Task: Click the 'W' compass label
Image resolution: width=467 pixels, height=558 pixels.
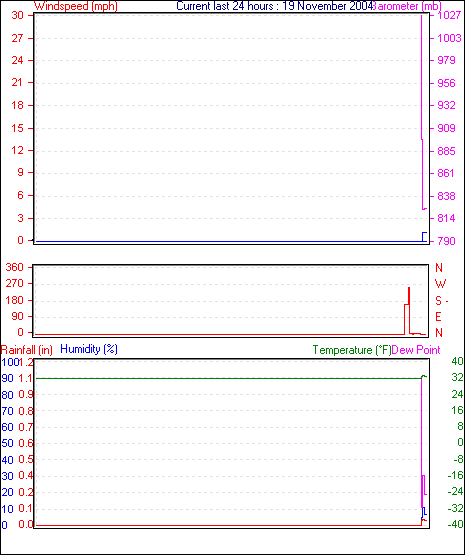Action: point(440,284)
